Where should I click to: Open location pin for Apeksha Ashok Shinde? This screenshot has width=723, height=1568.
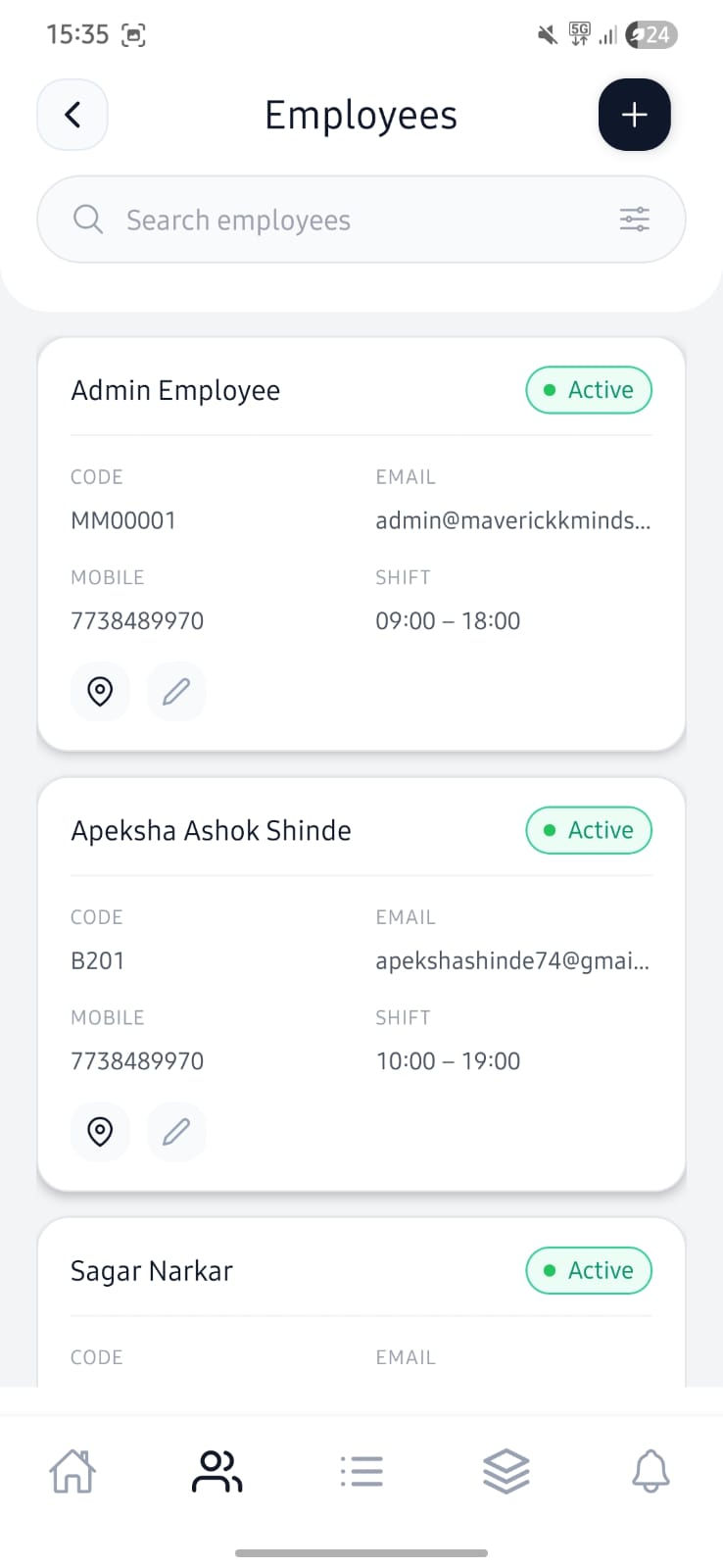point(100,1132)
